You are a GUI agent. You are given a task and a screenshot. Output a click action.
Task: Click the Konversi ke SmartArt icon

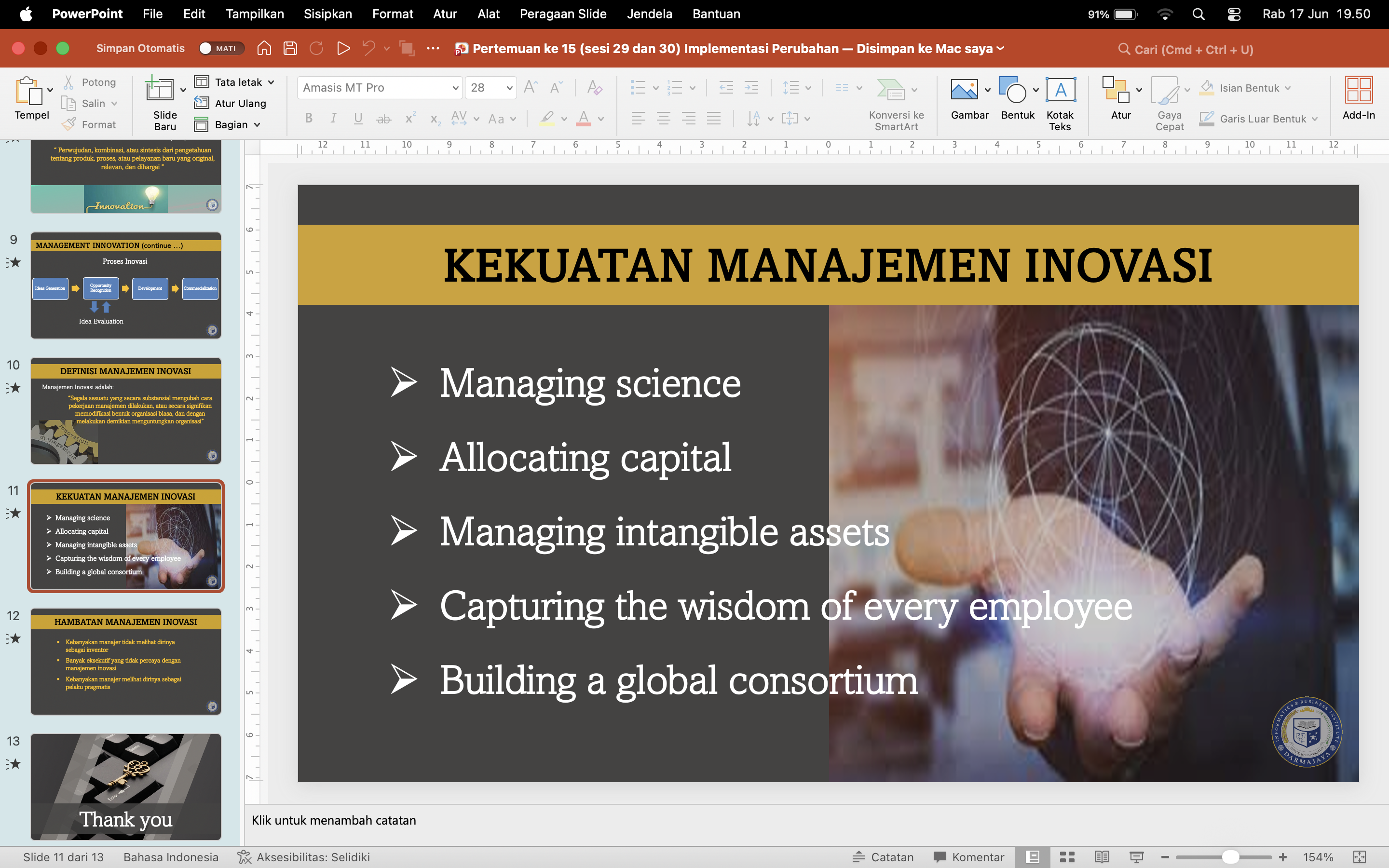[x=890, y=90]
